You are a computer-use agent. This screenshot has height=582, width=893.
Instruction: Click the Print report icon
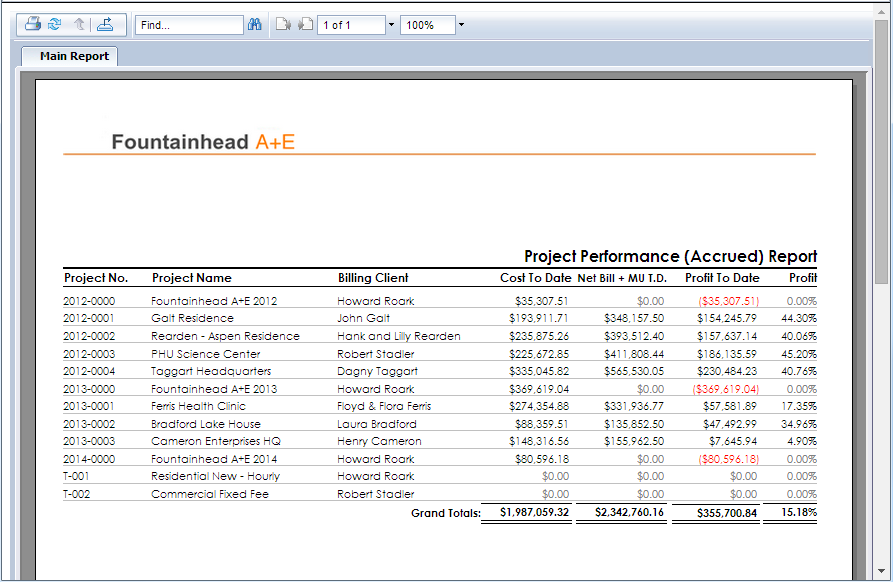click(x=33, y=25)
